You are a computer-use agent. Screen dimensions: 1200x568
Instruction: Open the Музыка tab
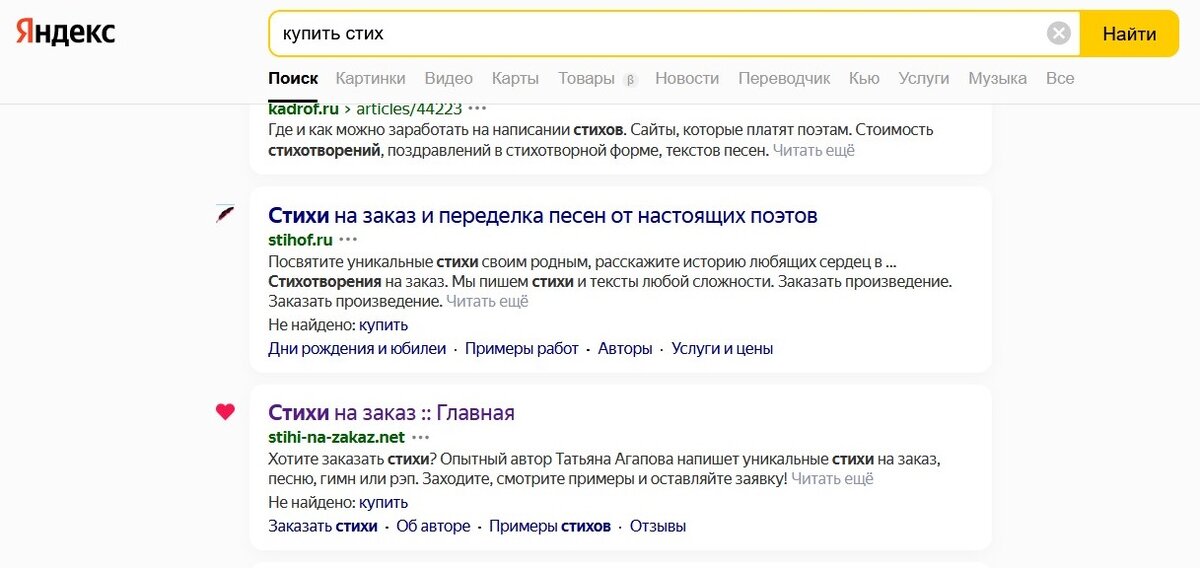pos(997,78)
